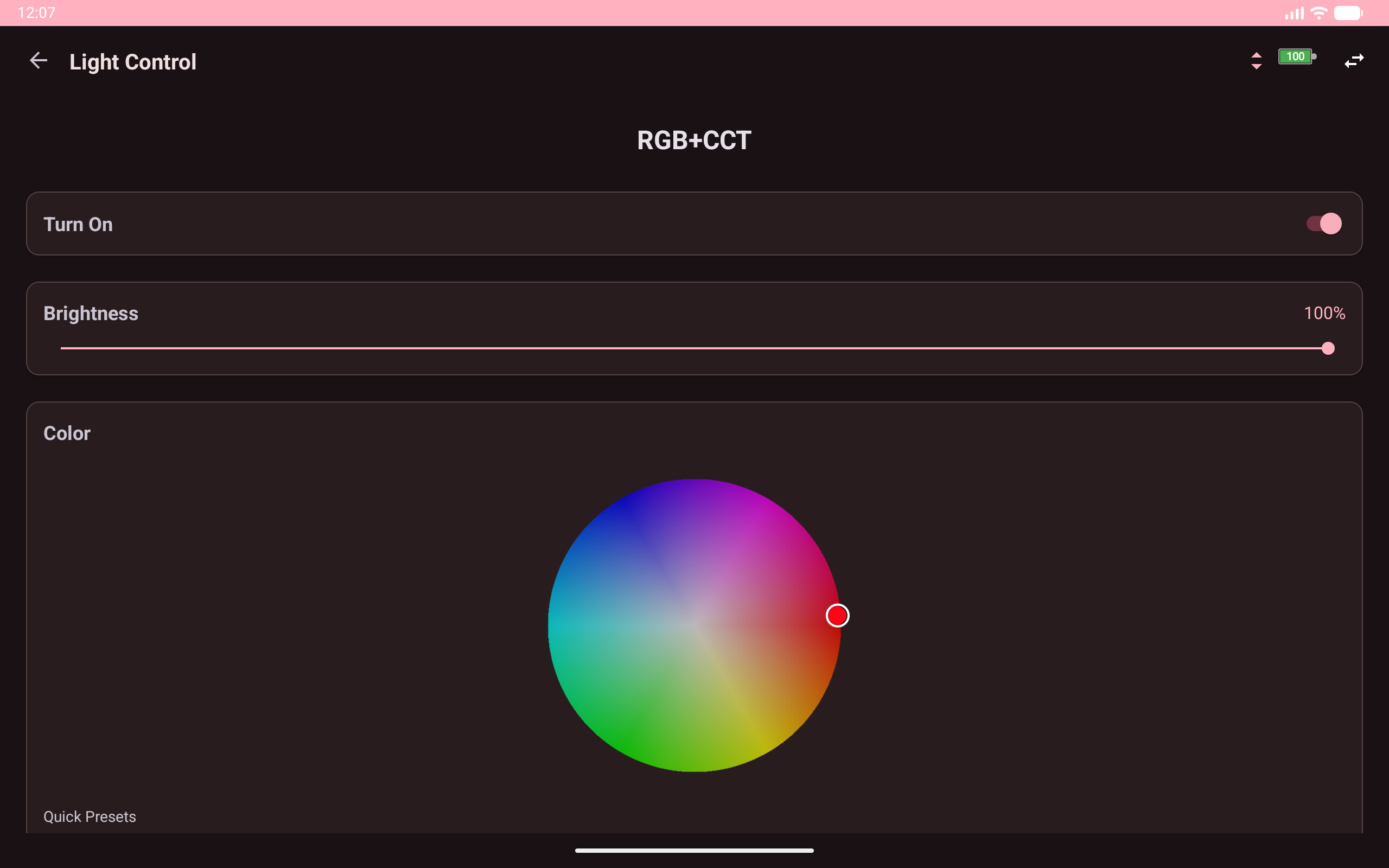Viewport: 1389px width, 868px height.
Task: Go back using the arrow icon
Action: tap(39, 60)
